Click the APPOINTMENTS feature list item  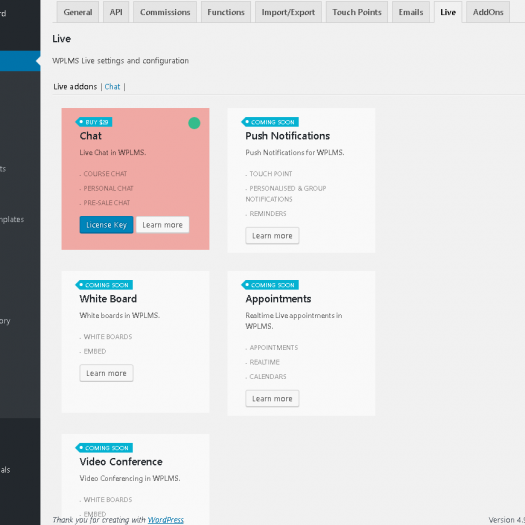(x=274, y=348)
